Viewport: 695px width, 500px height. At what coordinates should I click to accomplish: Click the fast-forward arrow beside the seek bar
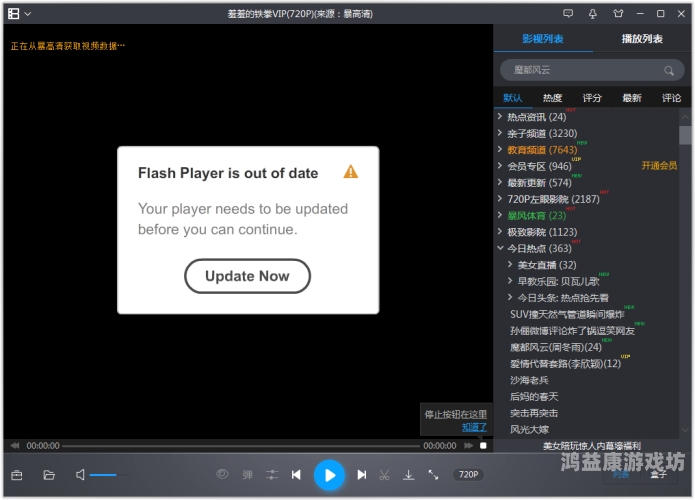(468, 445)
